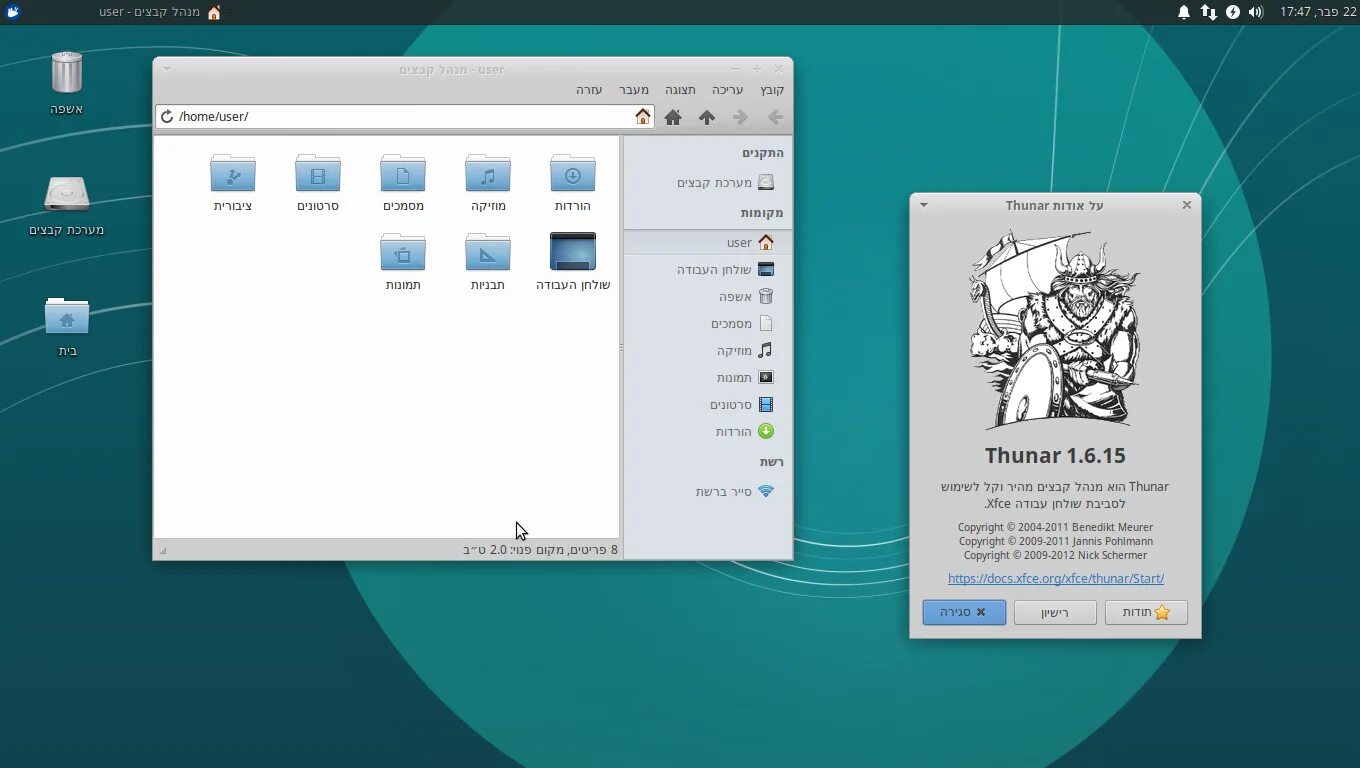
Task: Click סגירה close button in About dialog
Action: [964, 612]
